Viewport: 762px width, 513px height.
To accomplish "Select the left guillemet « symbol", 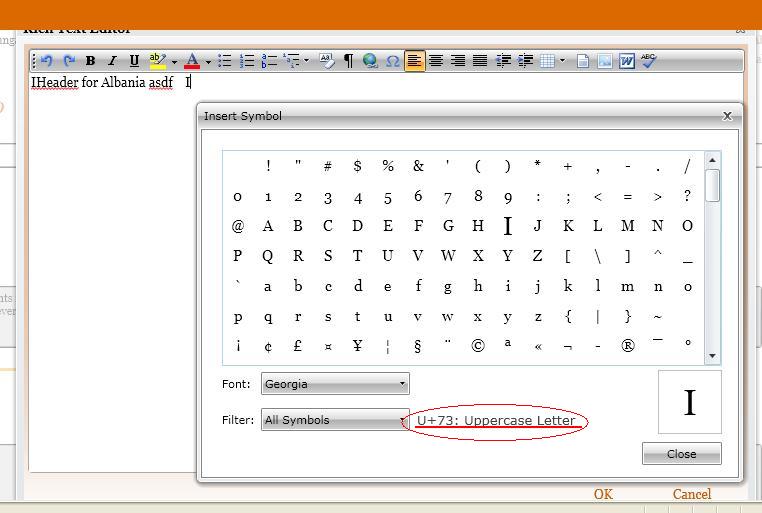I will (x=537, y=347).
